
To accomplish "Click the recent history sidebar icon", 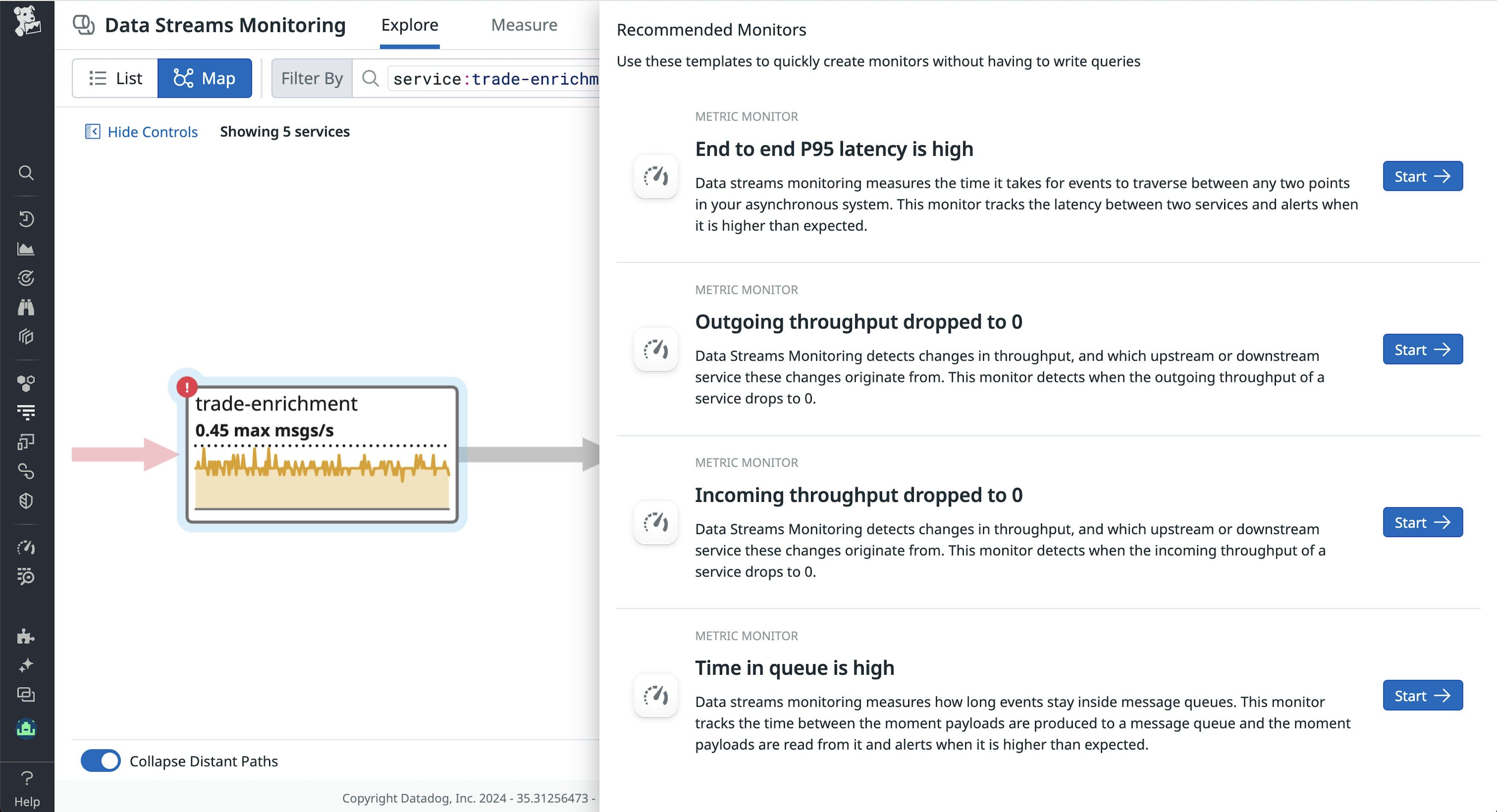I will (26, 219).
